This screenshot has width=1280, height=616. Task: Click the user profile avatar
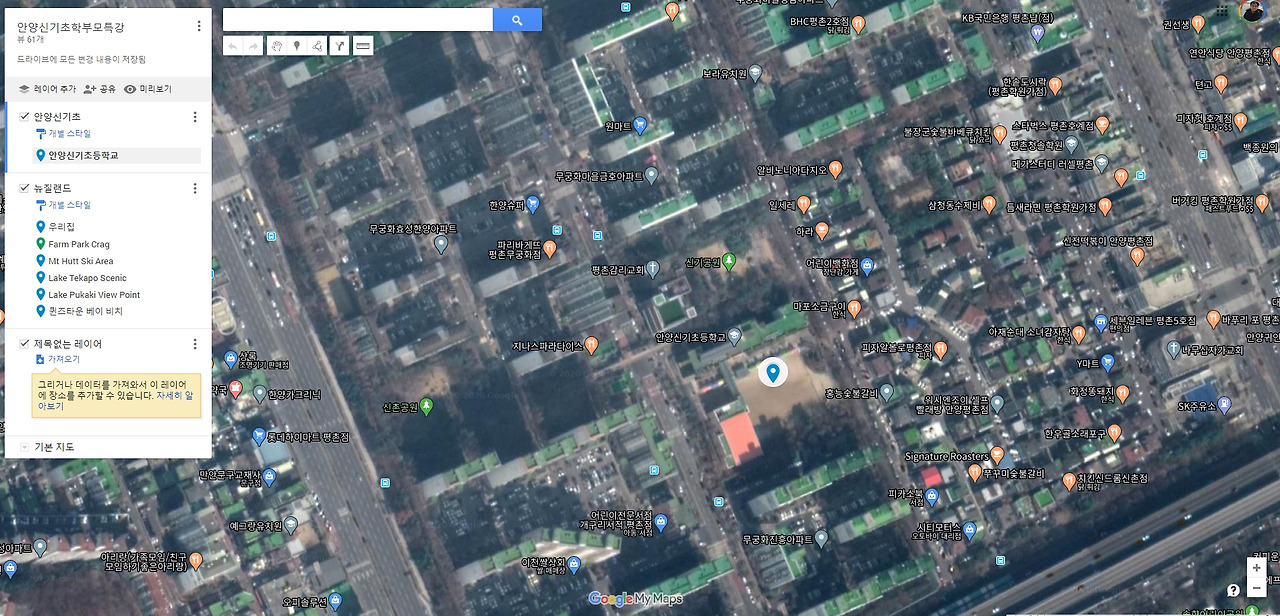click(1252, 11)
